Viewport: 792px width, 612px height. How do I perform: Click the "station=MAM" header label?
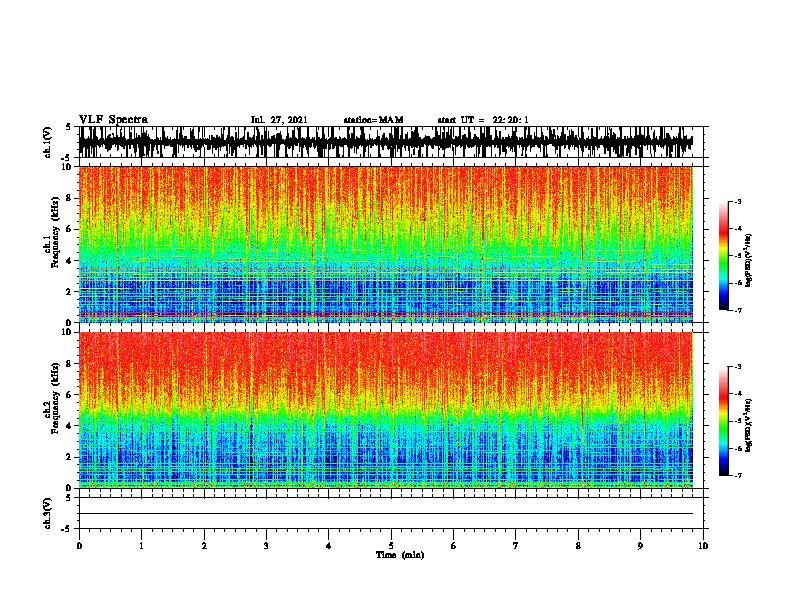point(373,120)
